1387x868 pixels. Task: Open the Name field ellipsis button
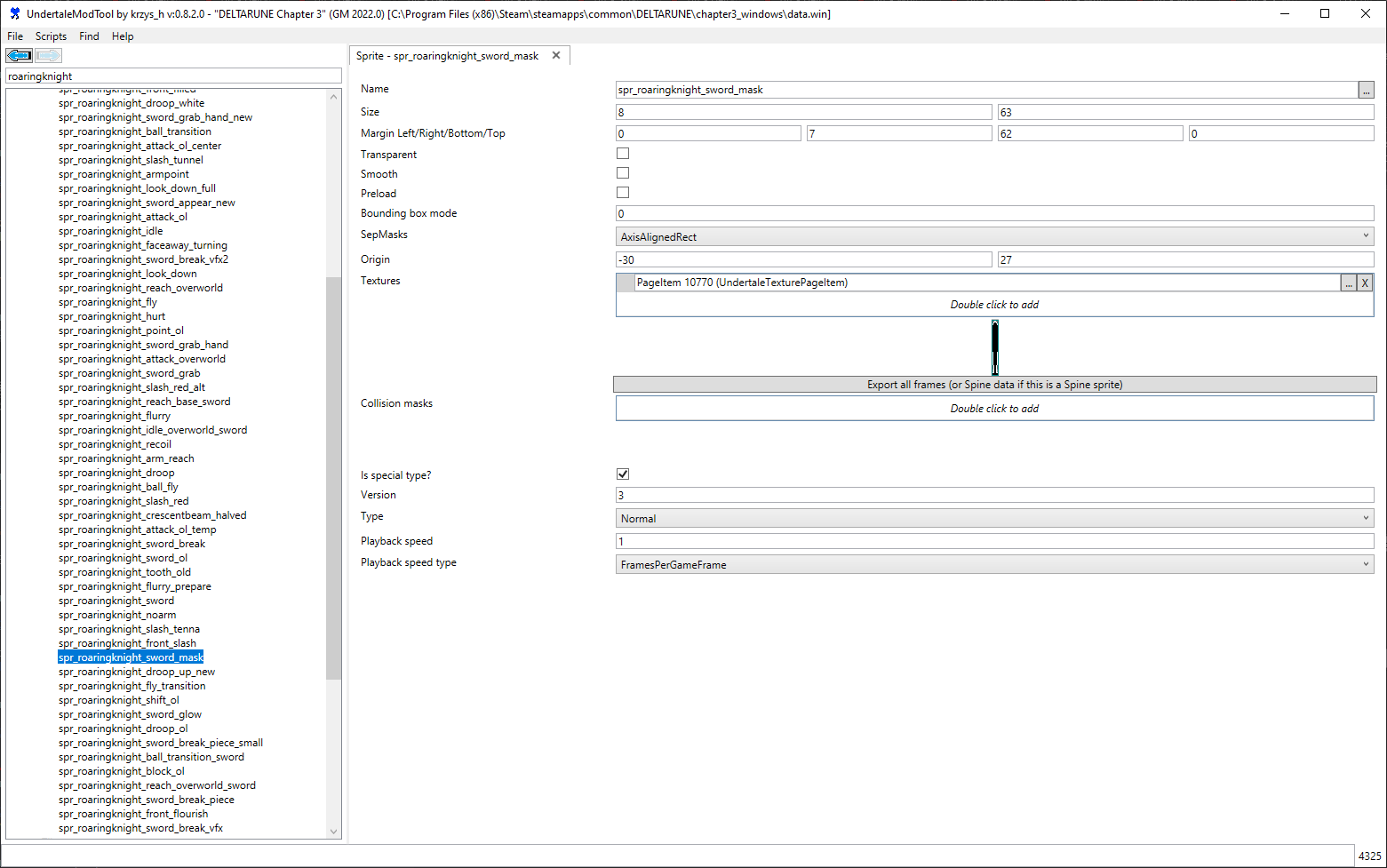click(x=1366, y=90)
